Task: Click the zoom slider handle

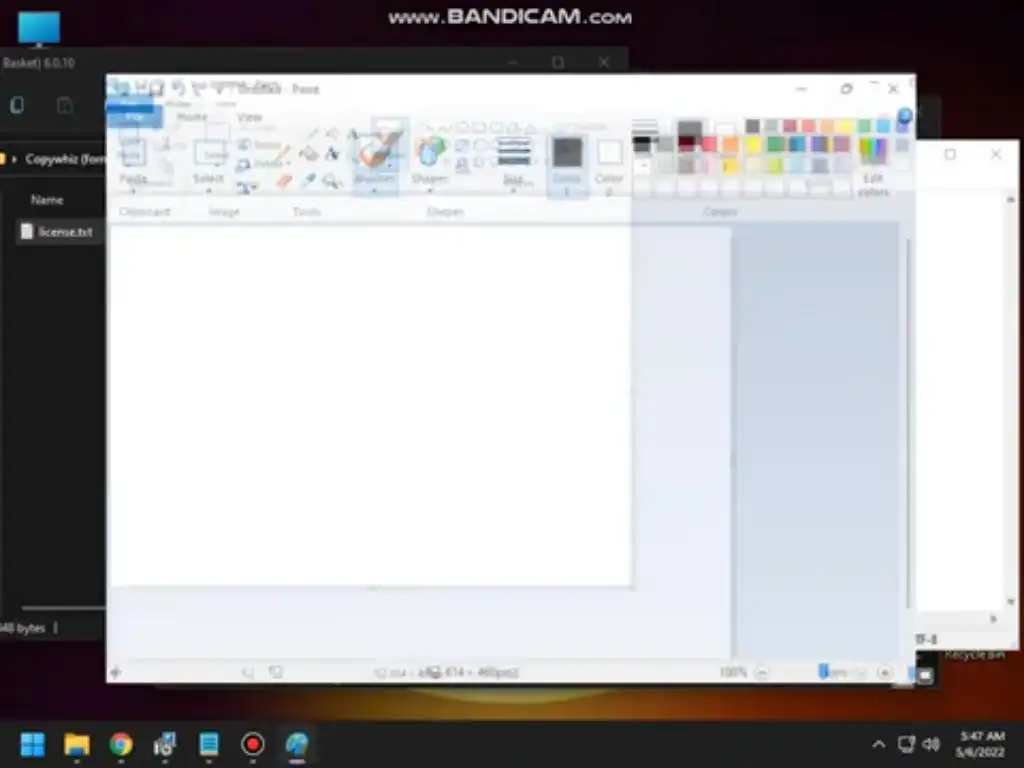Action: [x=824, y=671]
